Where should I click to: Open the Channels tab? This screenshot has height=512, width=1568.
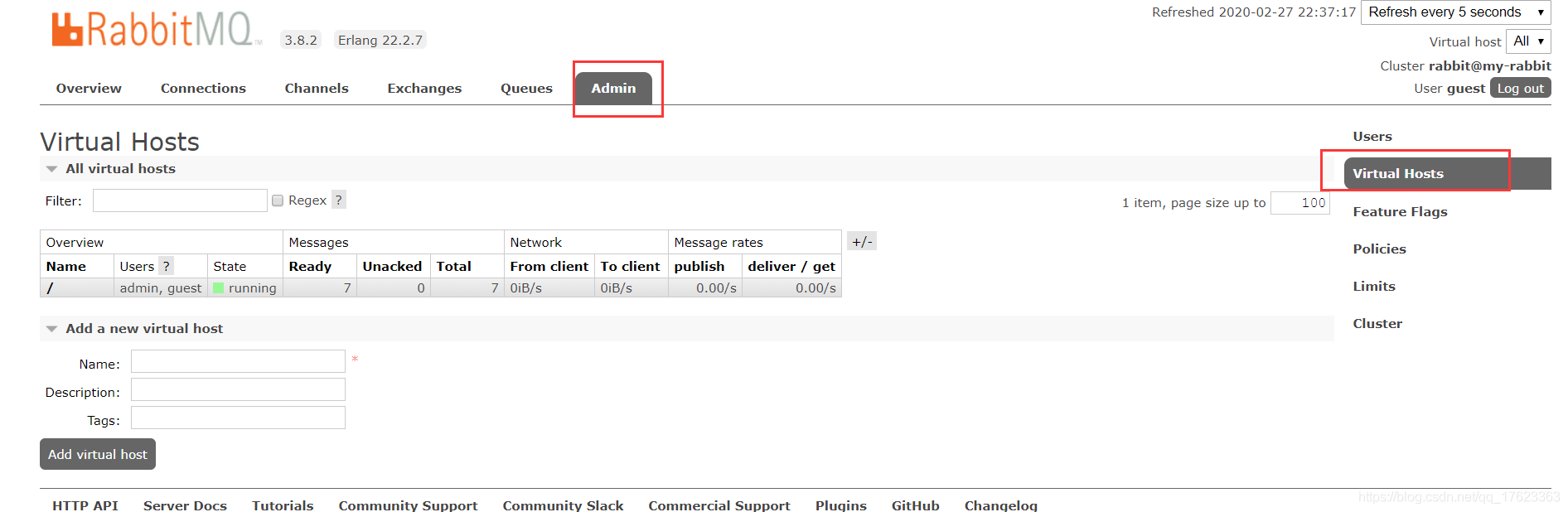coord(317,88)
